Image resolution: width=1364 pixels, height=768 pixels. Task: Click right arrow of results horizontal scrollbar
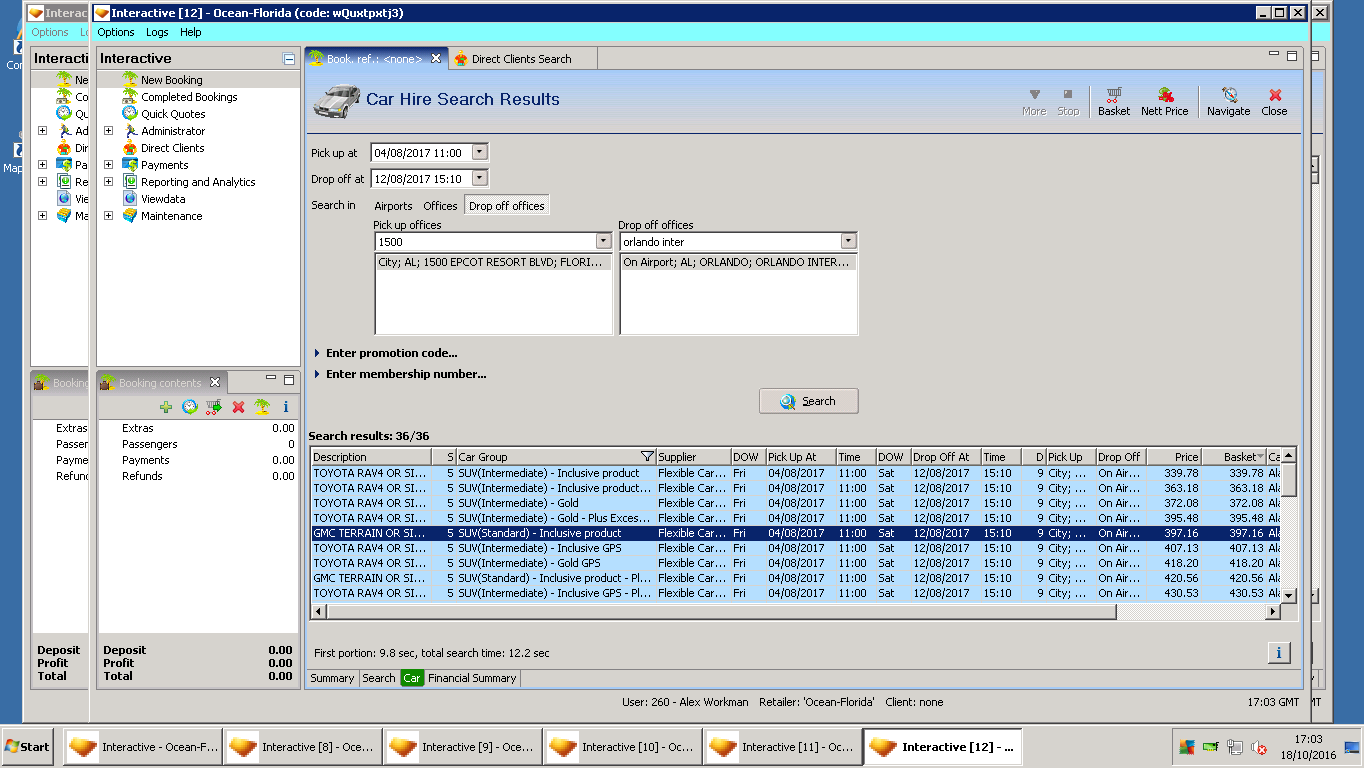pos(1273,611)
